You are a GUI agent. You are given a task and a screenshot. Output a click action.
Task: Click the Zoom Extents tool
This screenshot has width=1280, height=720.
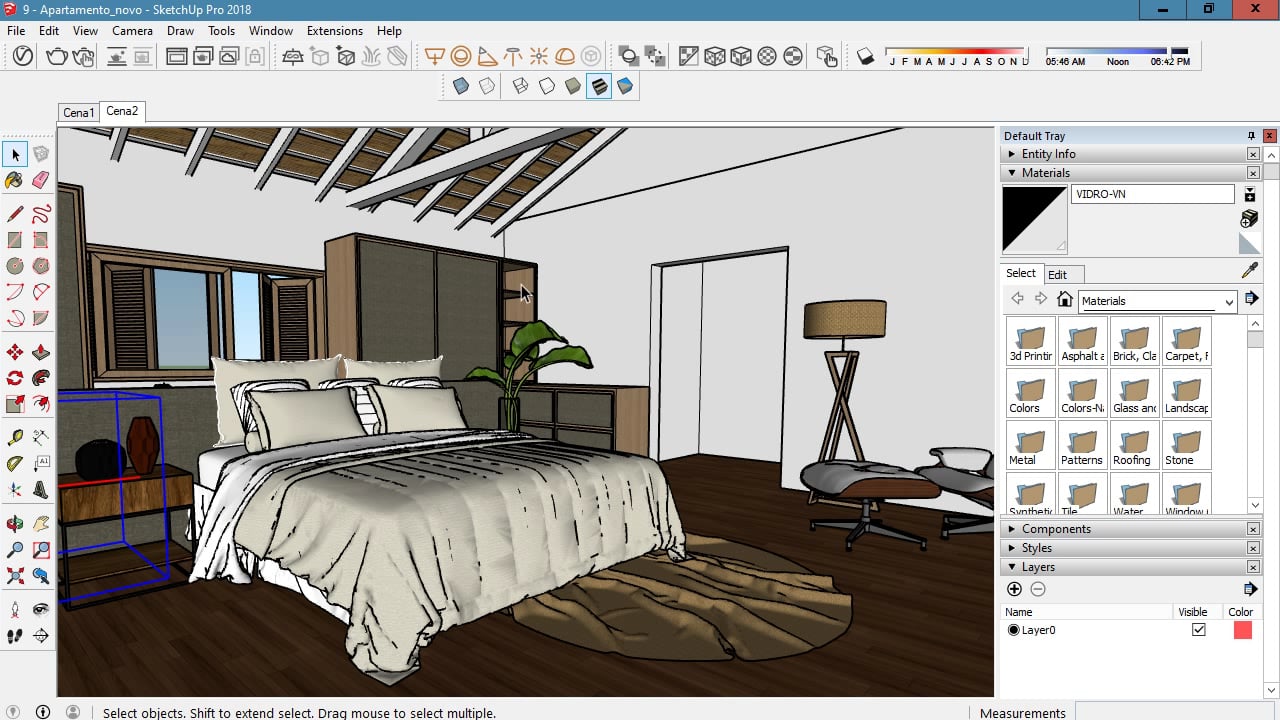tap(15, 576)
